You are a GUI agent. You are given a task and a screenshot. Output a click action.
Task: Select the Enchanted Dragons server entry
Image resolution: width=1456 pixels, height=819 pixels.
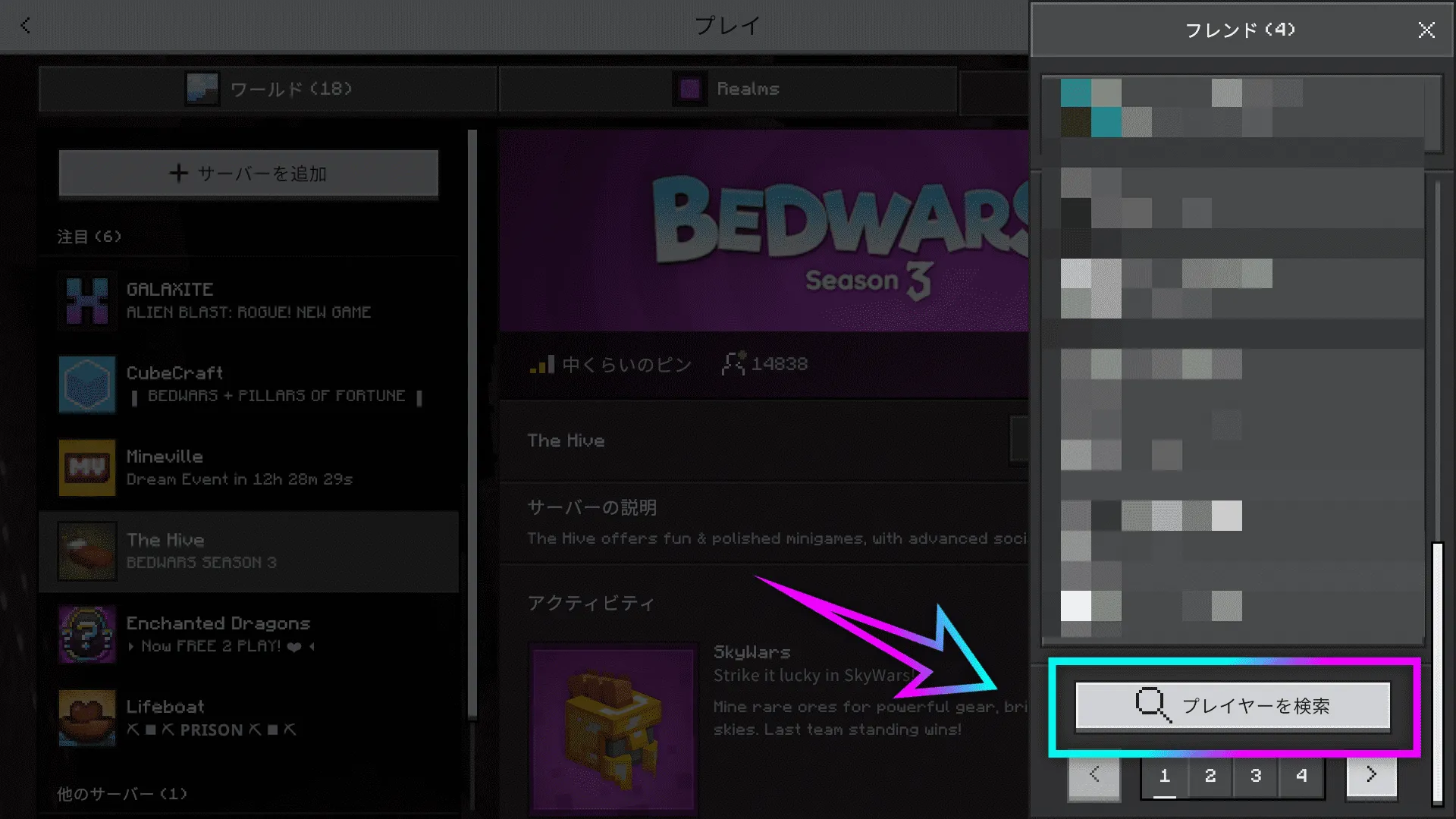tap(249, 634)
